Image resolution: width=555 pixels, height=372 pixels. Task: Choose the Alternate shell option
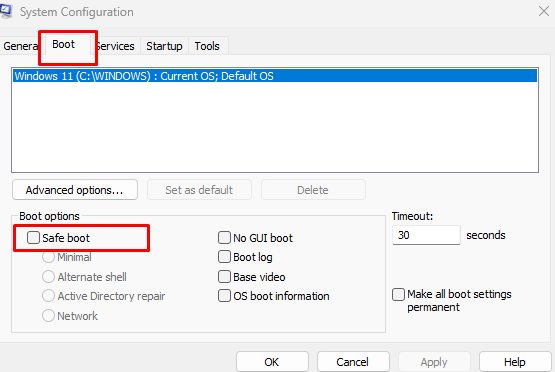click(x=48, y=276)
